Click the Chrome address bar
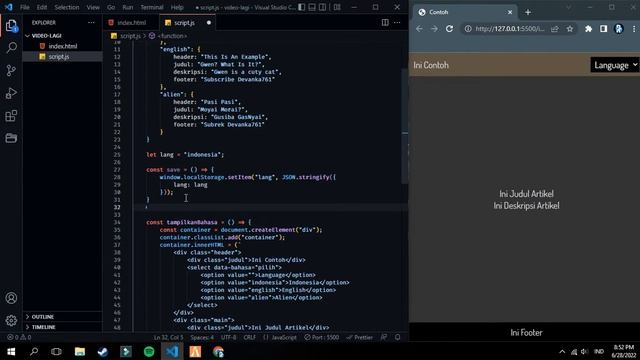Viewport: 640px width, 360px height. 509,29
